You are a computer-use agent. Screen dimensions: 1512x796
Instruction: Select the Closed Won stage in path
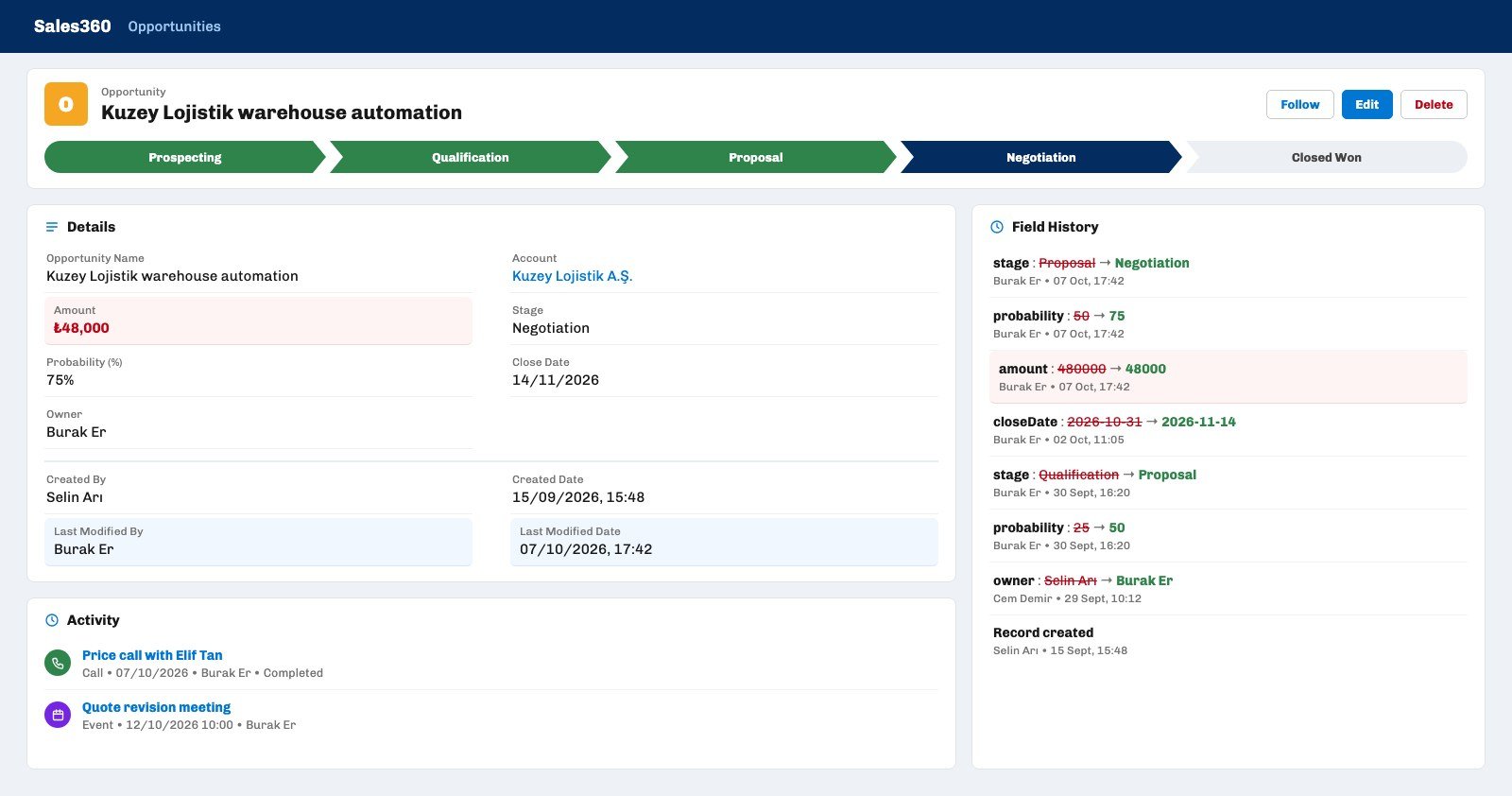[x=1327, y=157]
